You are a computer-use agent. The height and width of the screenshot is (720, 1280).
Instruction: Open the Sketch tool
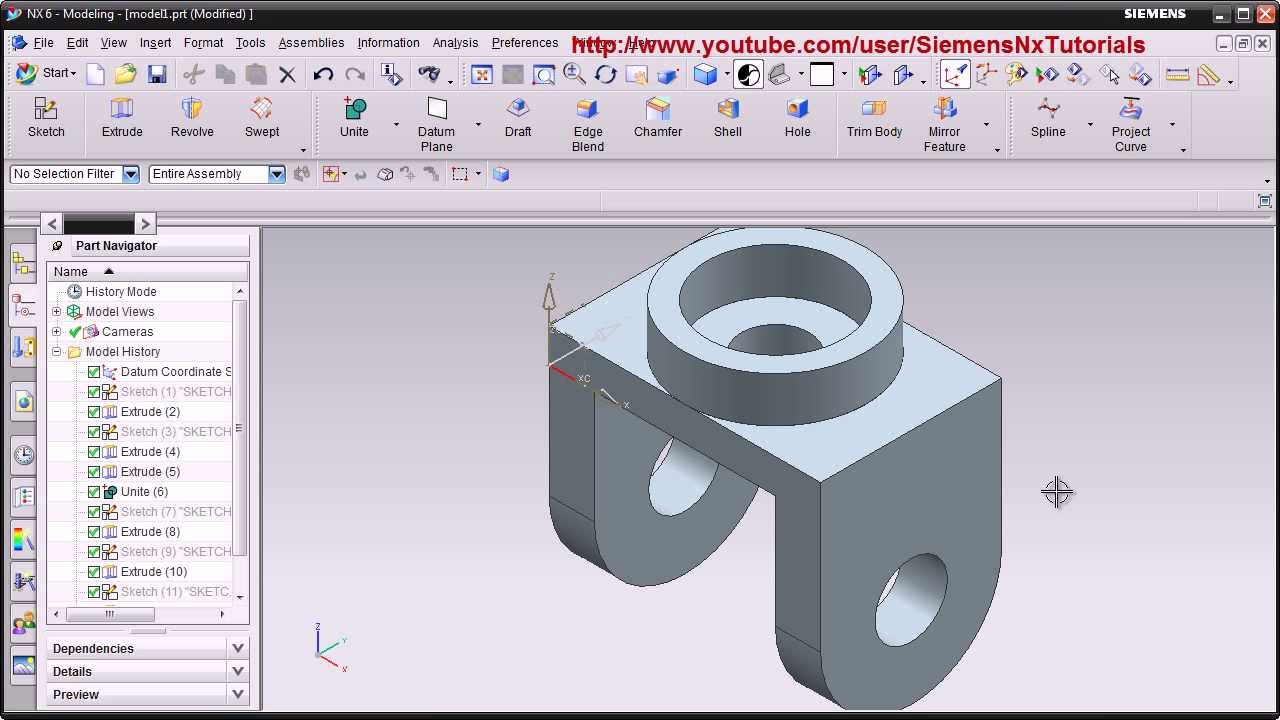(45, 117)
